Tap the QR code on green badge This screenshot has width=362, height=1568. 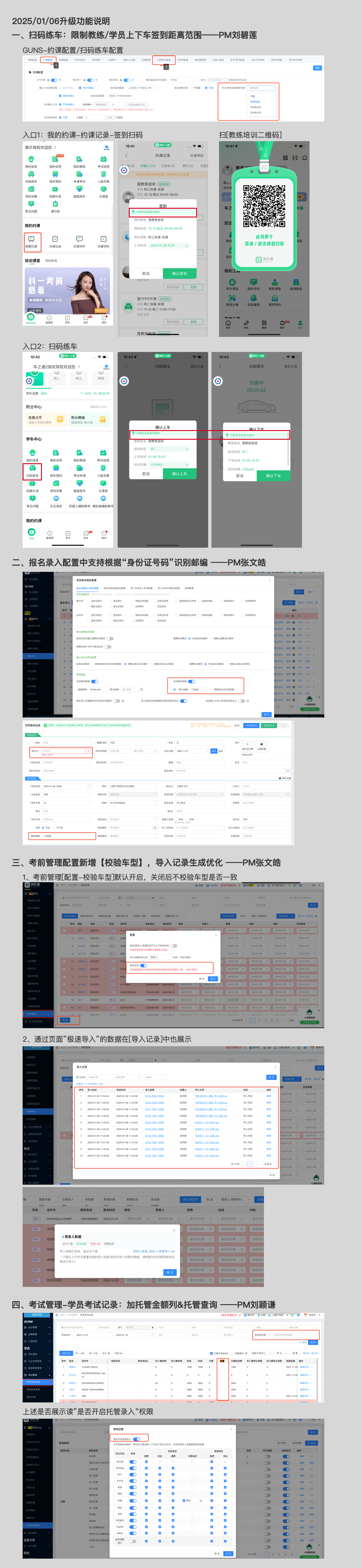click(264, 206)
